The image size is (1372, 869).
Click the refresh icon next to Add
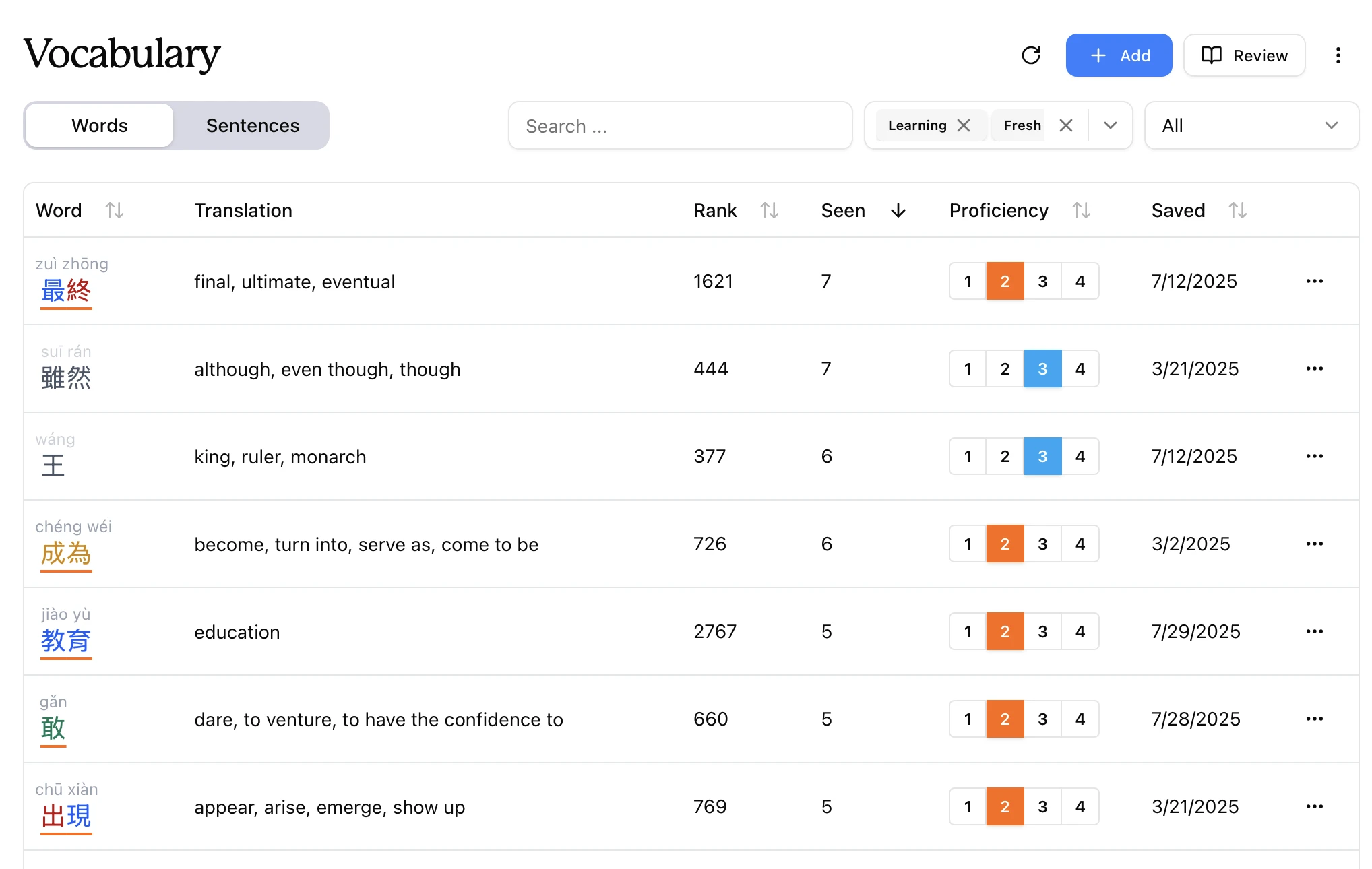pos(1031,55)
